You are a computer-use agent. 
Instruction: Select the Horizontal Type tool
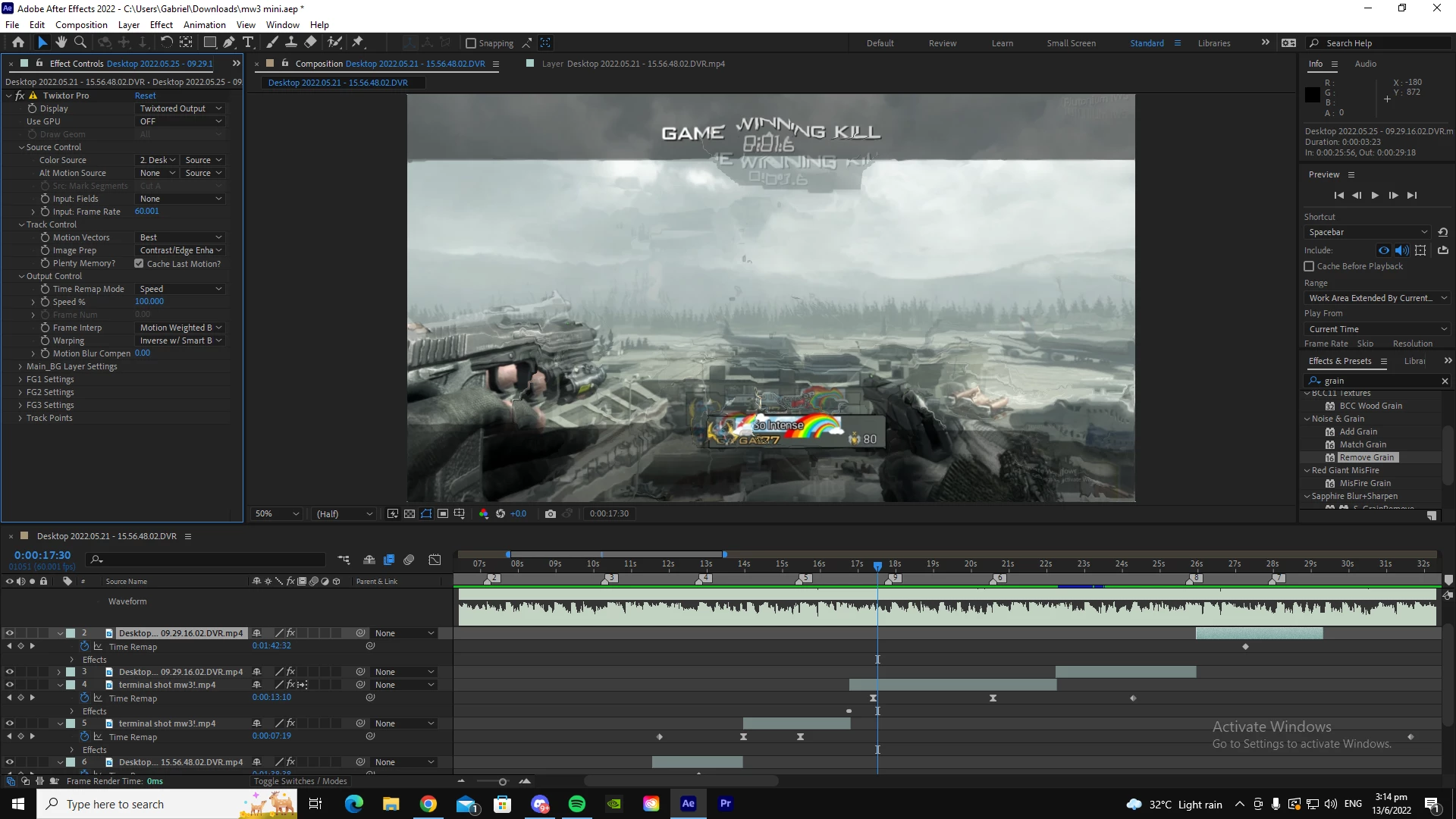[248, 42]
